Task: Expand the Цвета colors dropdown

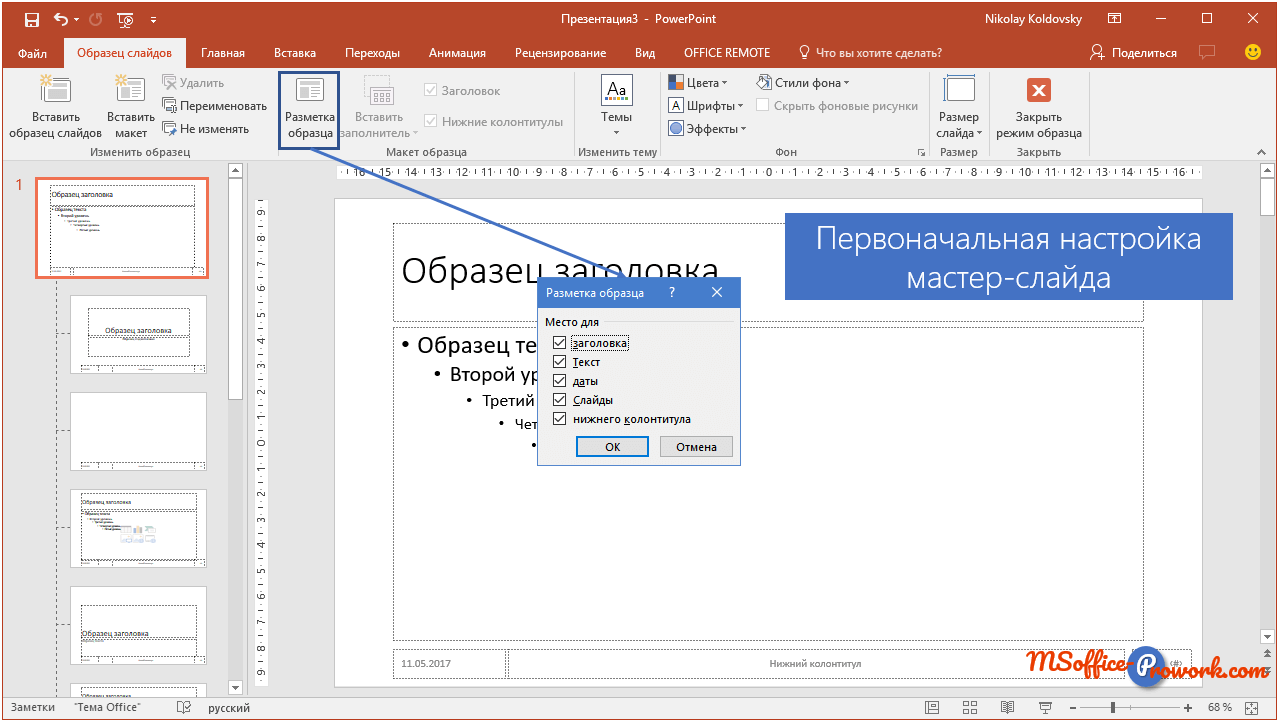Action: (x=698, y=83)
